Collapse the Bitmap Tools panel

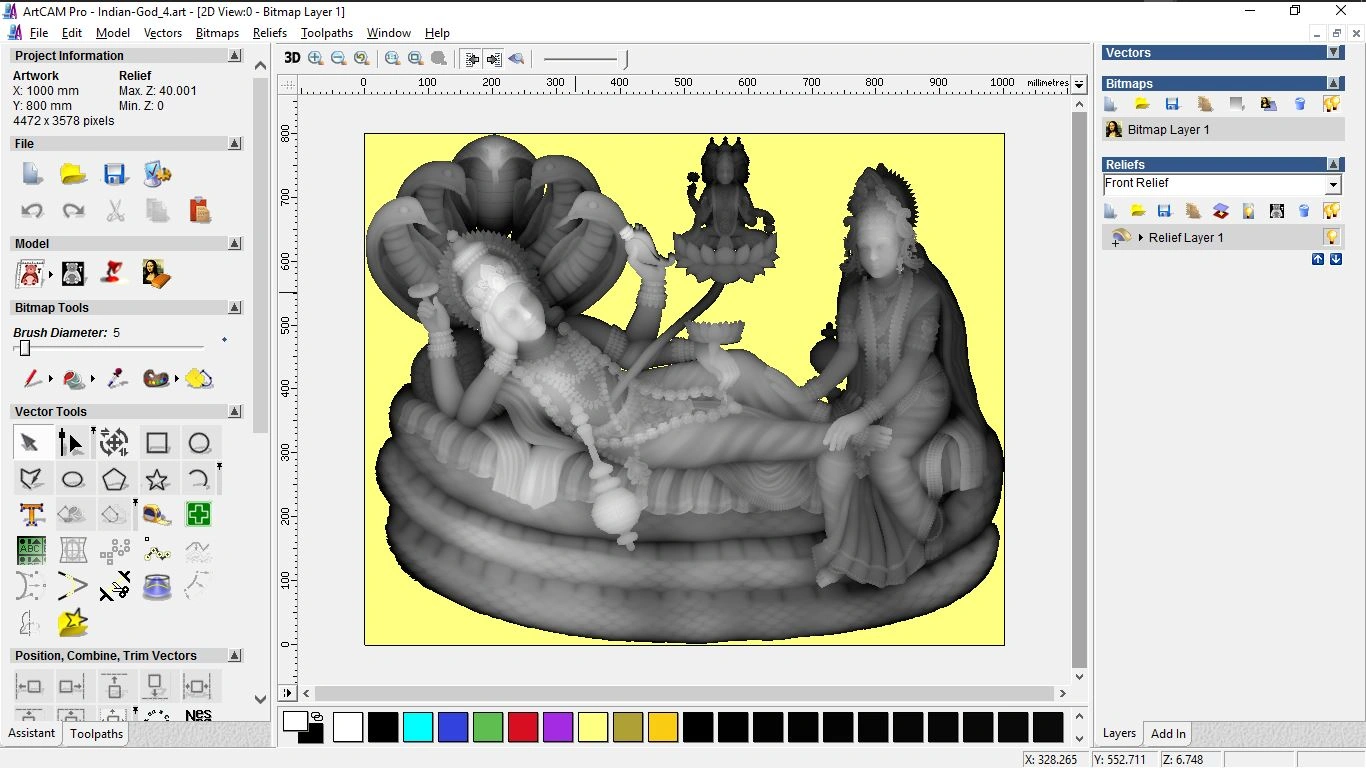pos(234,307)
